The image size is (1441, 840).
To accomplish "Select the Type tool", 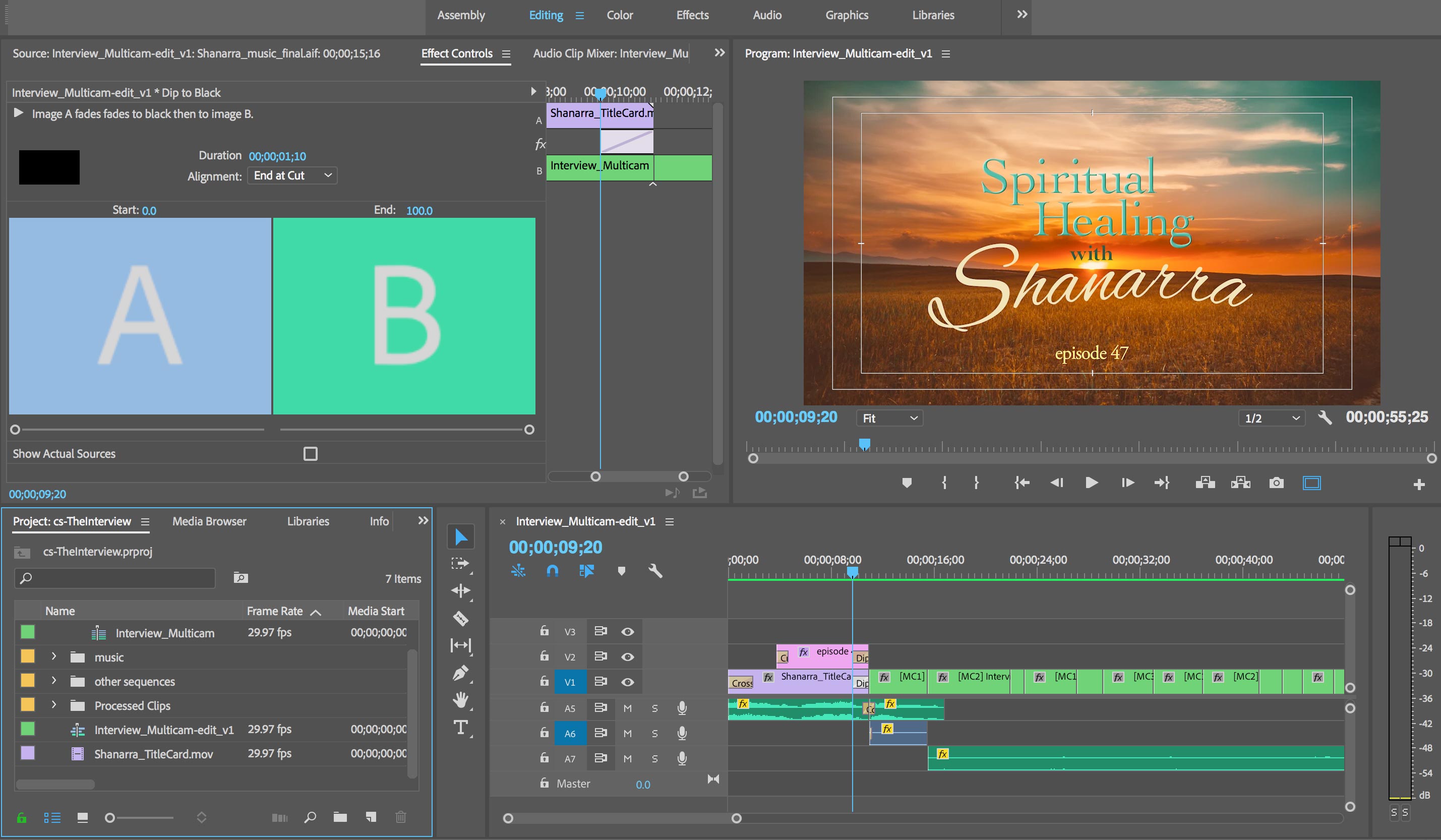I will tap(460, 728).
